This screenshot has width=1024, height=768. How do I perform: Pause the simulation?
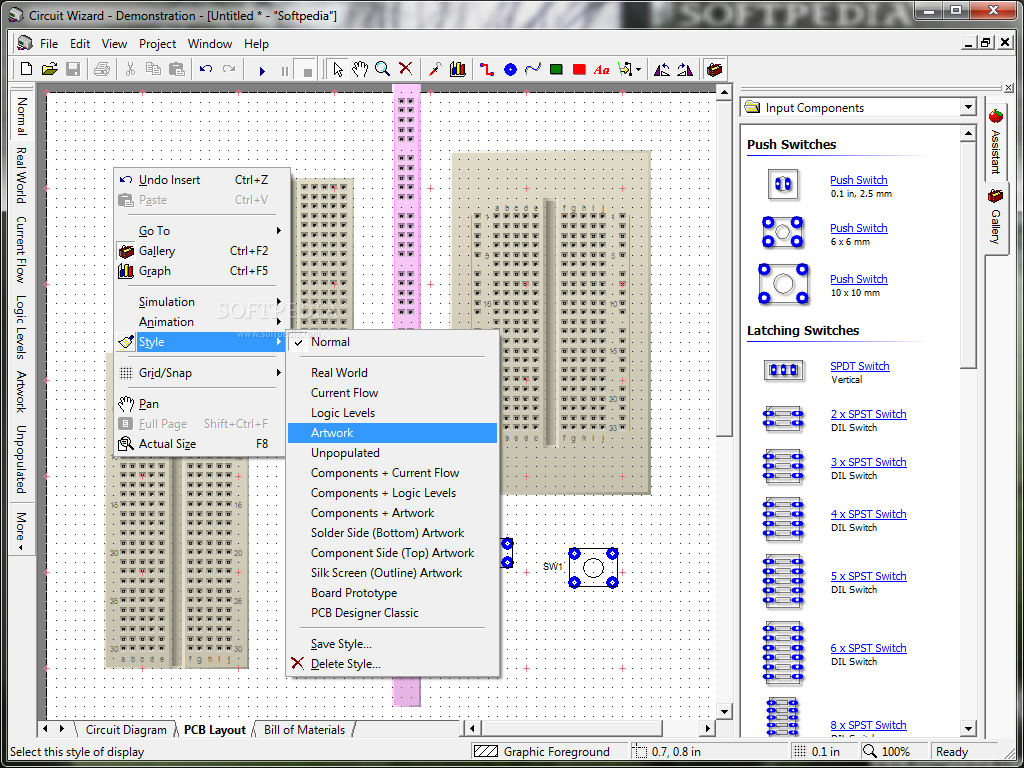point(285,70)
